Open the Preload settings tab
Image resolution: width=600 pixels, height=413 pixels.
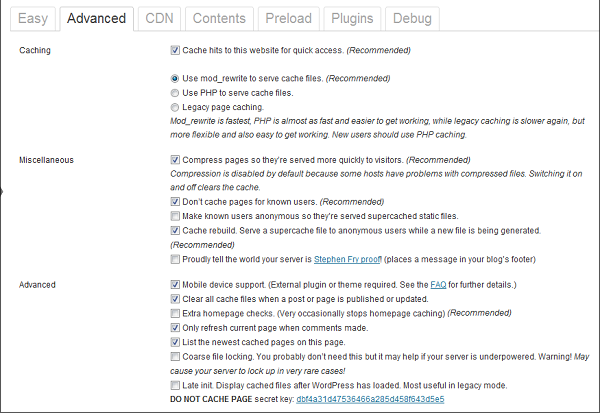click(289, 19)
